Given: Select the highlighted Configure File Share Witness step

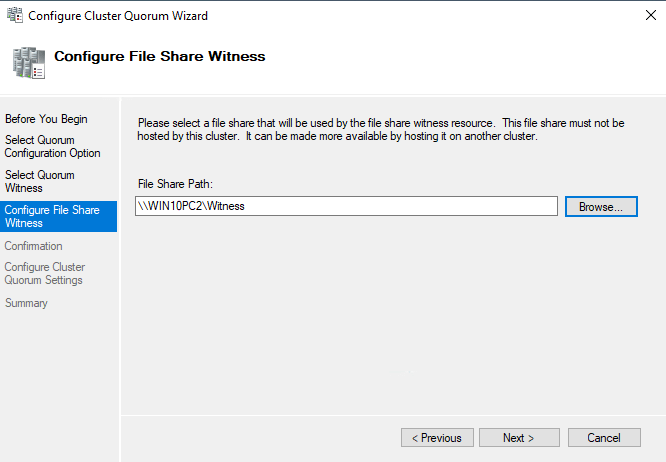Looking at the screenshot, I should (x=52, y=216).
